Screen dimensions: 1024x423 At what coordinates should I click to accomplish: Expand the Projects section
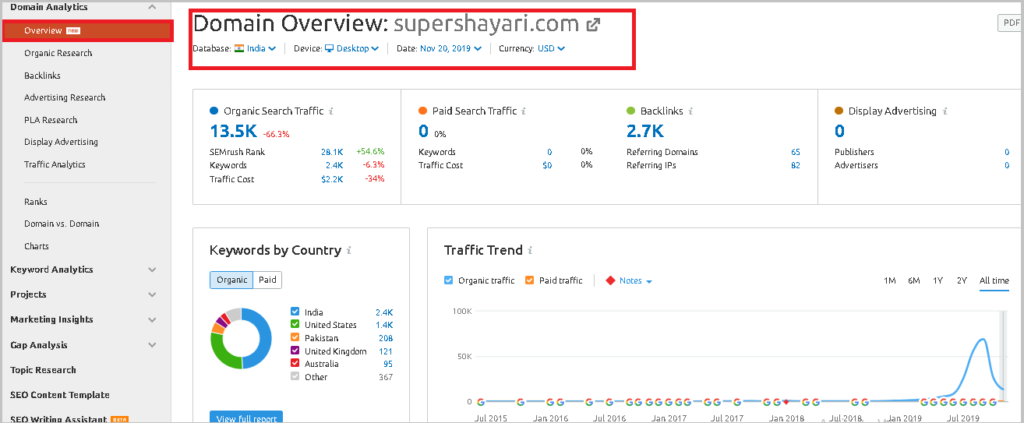152,294
